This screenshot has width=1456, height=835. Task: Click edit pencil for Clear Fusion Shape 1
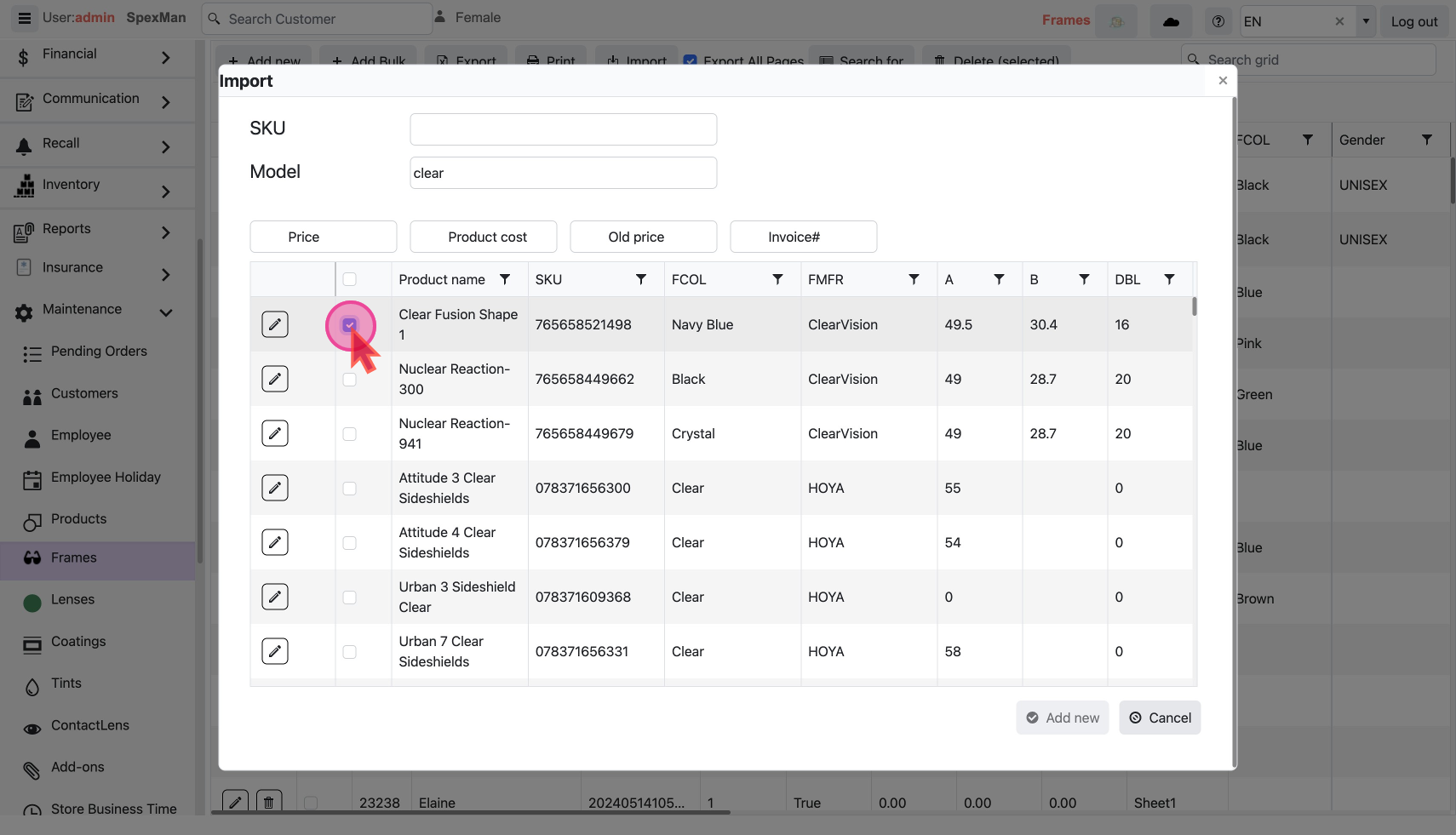274,324
